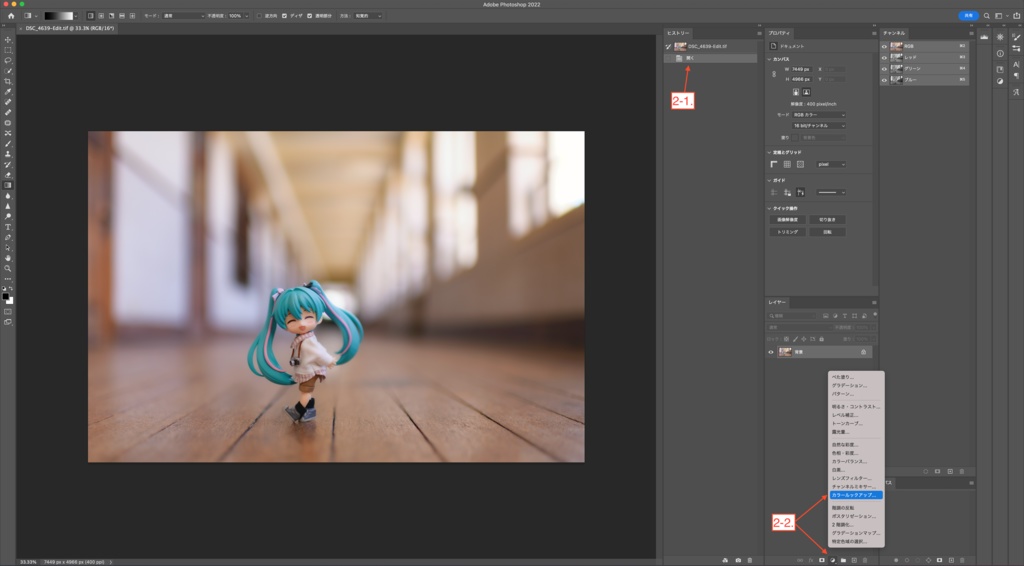1024x566 pixels.
Task: Select the Crop tool
Action: tap(8, 82)
